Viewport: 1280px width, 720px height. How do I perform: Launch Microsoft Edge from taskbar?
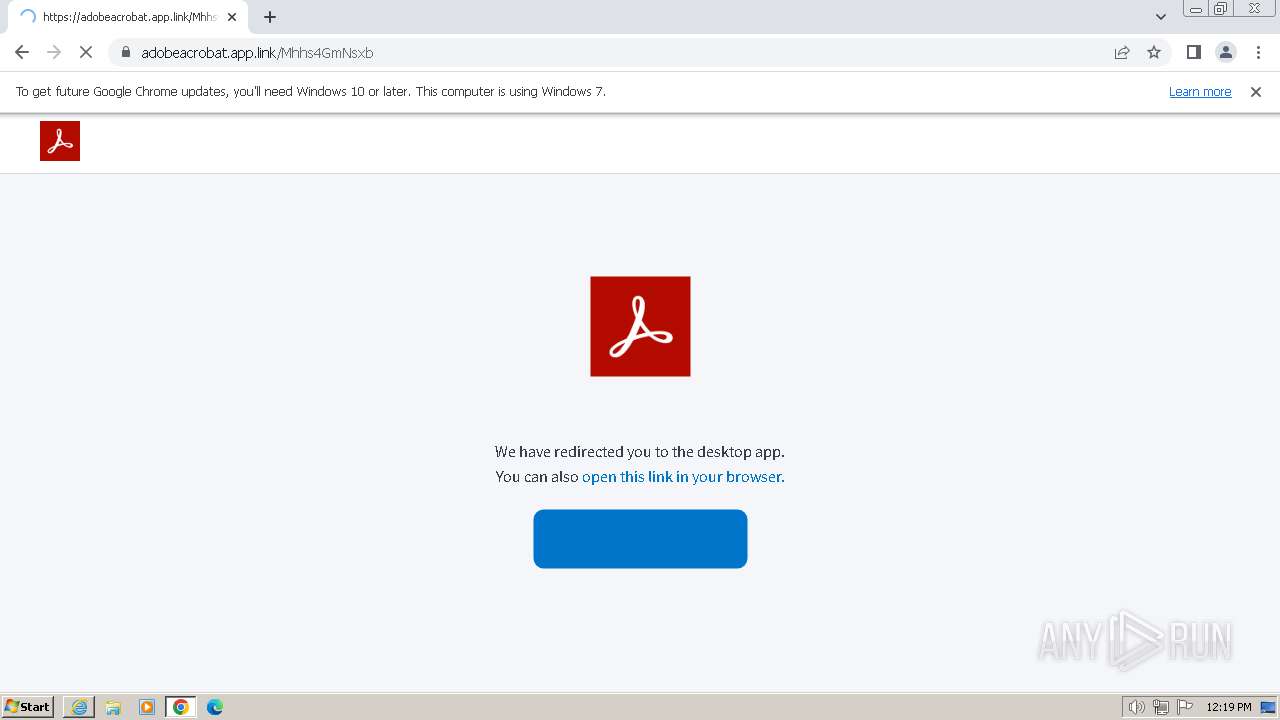tap(215, 707)
